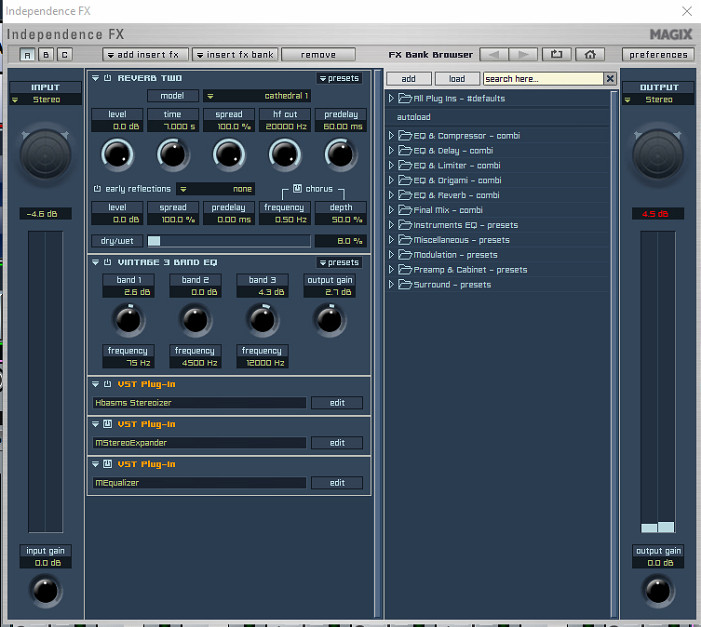Viewport: 701px width, 627px height.
Task: Toggle Reverb Two power button
Action: [108, 78]
